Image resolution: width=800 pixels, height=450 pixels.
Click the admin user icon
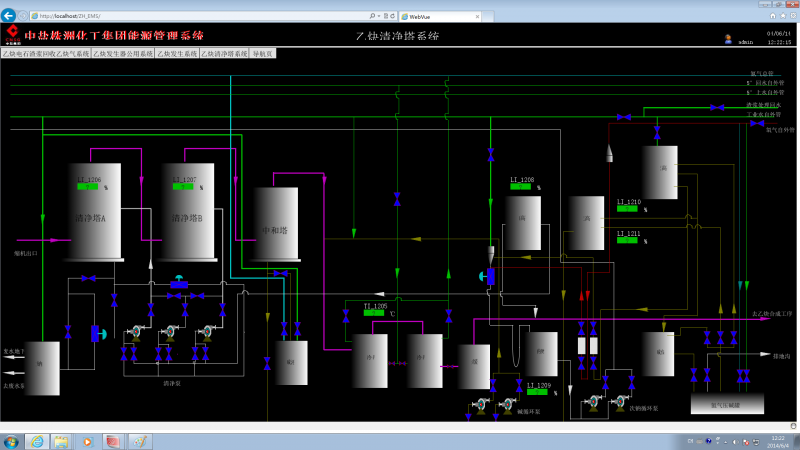[728, 39]
